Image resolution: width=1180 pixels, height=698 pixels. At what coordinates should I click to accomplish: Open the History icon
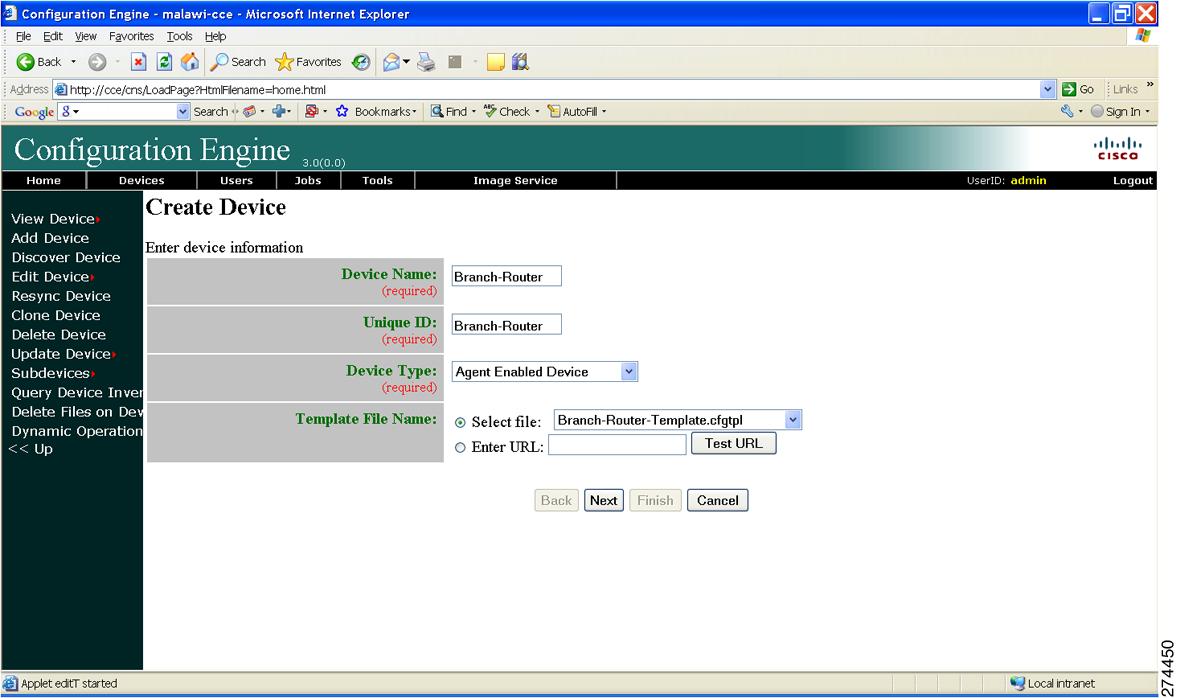coord(361,62)
